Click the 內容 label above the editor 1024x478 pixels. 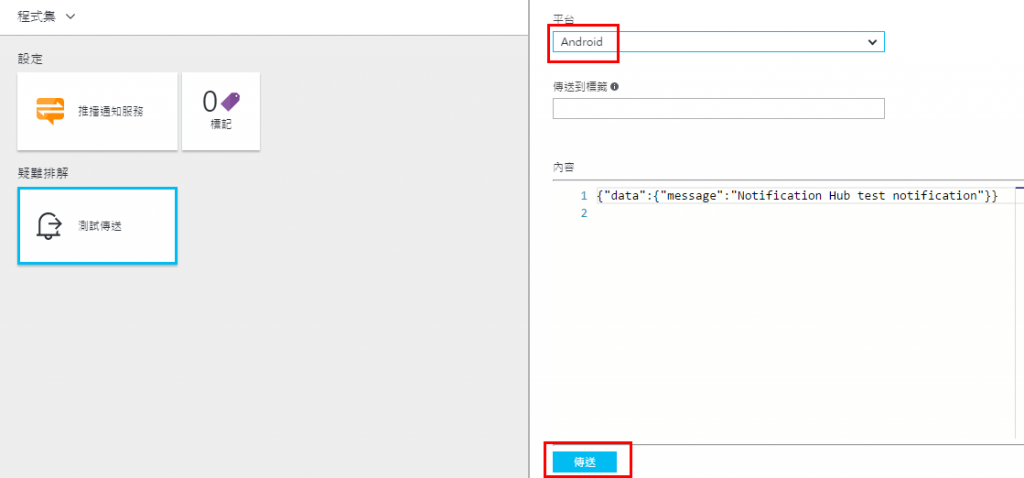pos(564,167)
